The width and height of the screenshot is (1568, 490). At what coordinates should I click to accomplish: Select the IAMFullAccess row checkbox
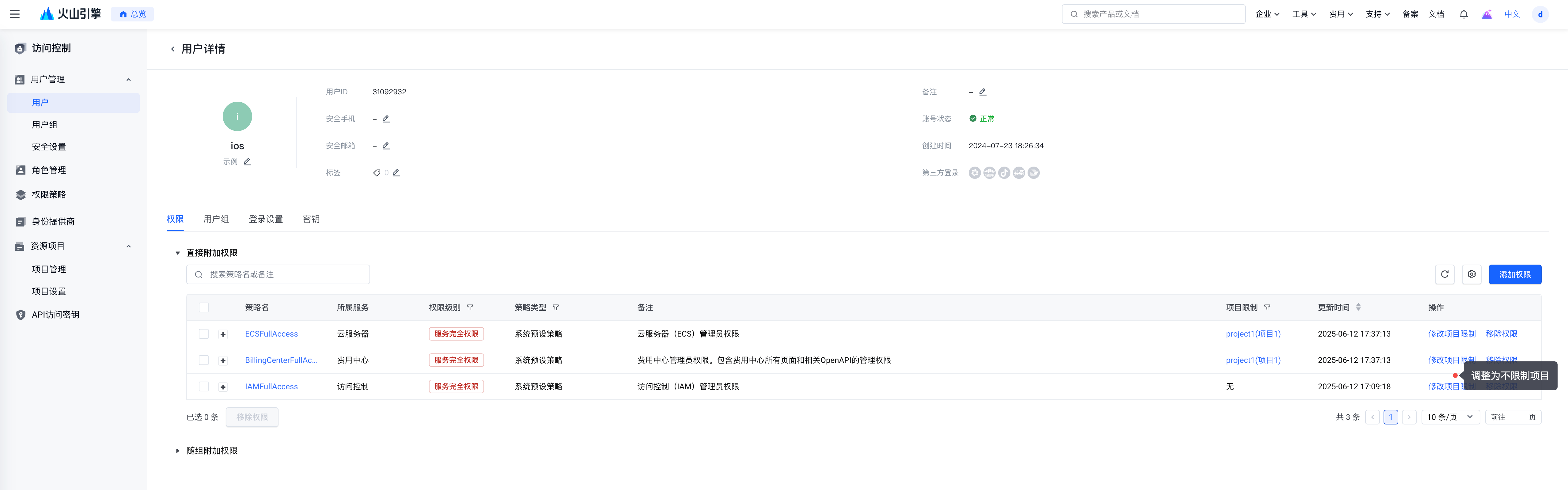pyautogui.click(x=204, y=386)
